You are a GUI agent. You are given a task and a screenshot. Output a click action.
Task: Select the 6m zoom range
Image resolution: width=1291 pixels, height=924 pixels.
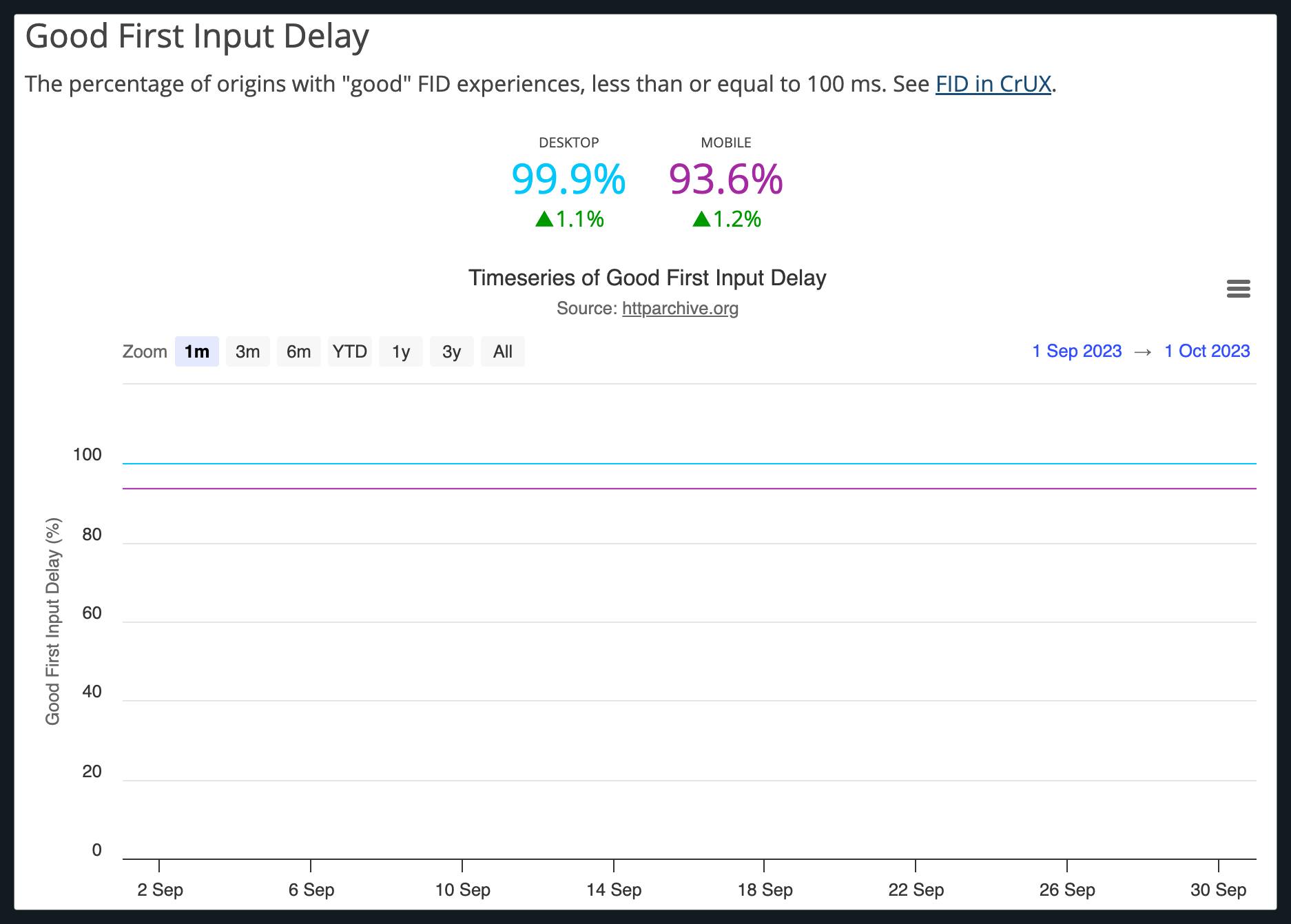point(298,351)
